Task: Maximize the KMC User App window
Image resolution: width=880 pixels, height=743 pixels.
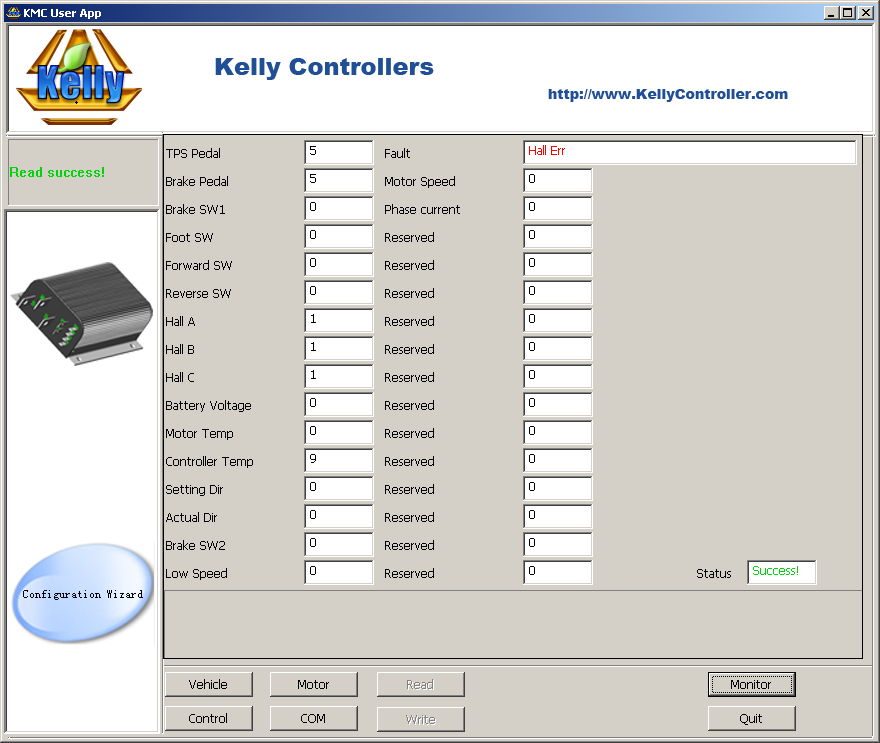Action: pos(849,12)
